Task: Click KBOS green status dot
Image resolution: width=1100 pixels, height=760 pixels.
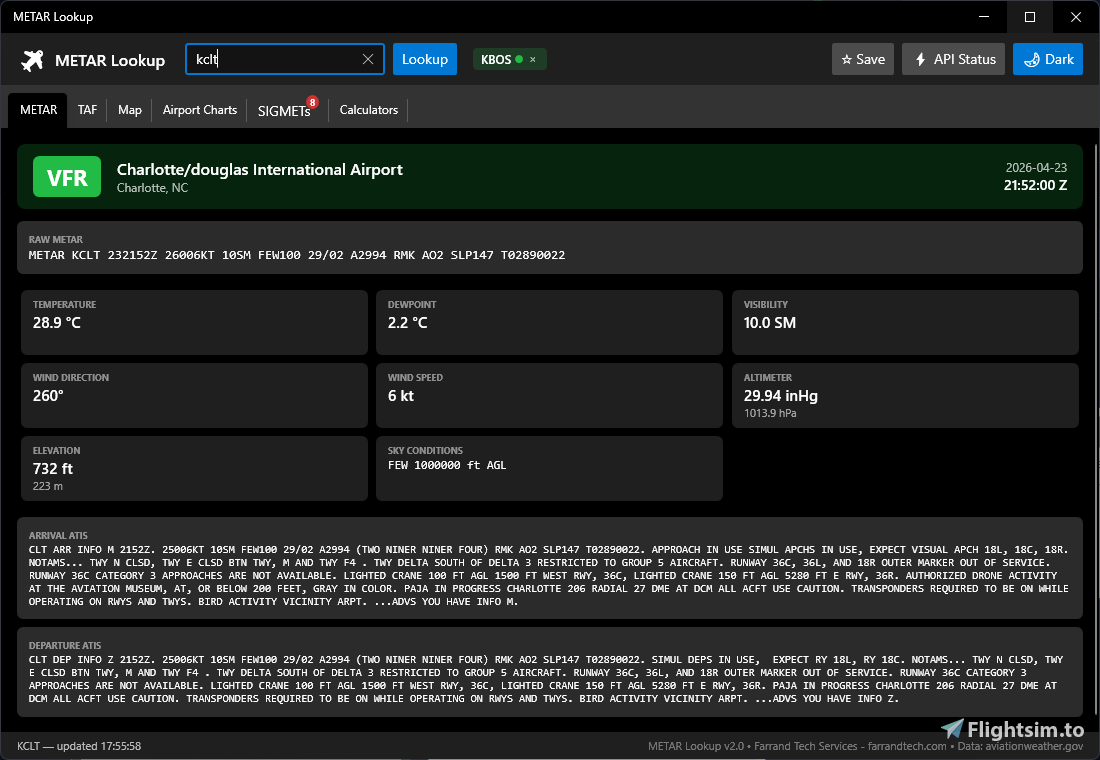Action: (x=519, y=59)
